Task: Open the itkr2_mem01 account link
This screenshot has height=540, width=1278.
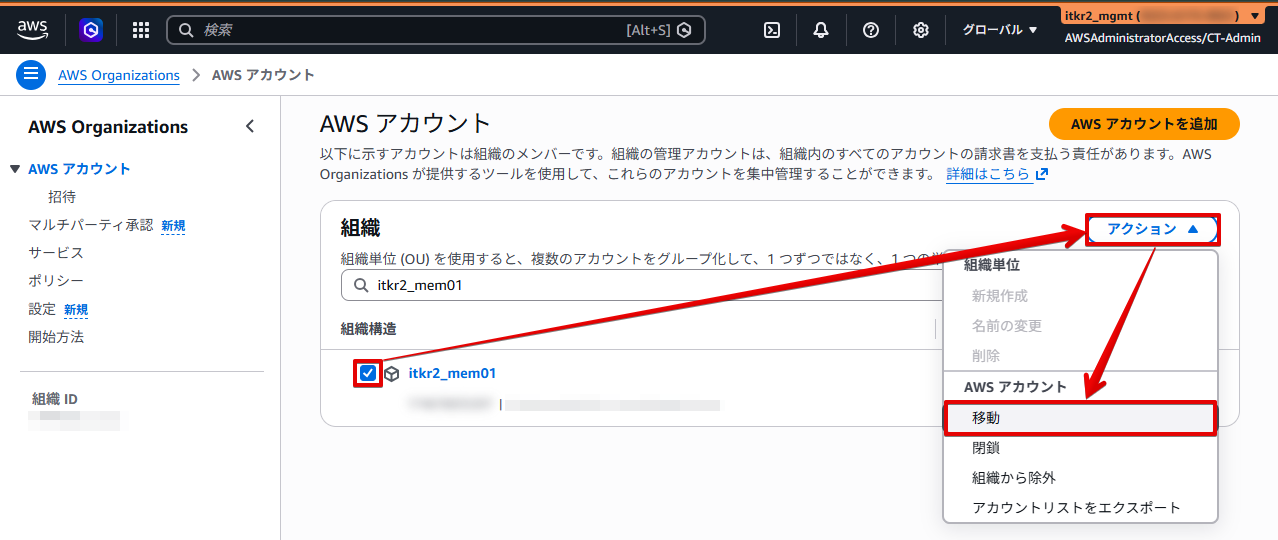Action: coord(452,373)
